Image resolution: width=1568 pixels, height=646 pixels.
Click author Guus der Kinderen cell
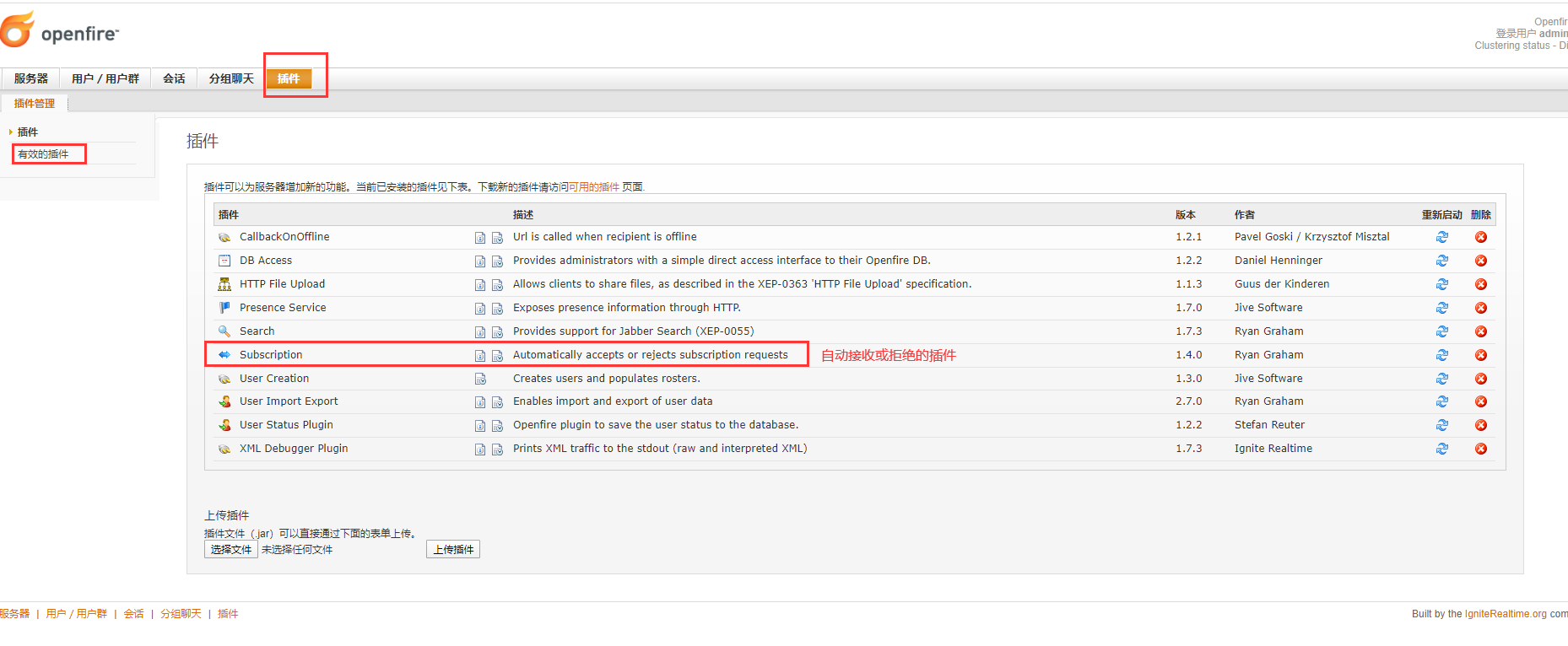coord(1282,284)
